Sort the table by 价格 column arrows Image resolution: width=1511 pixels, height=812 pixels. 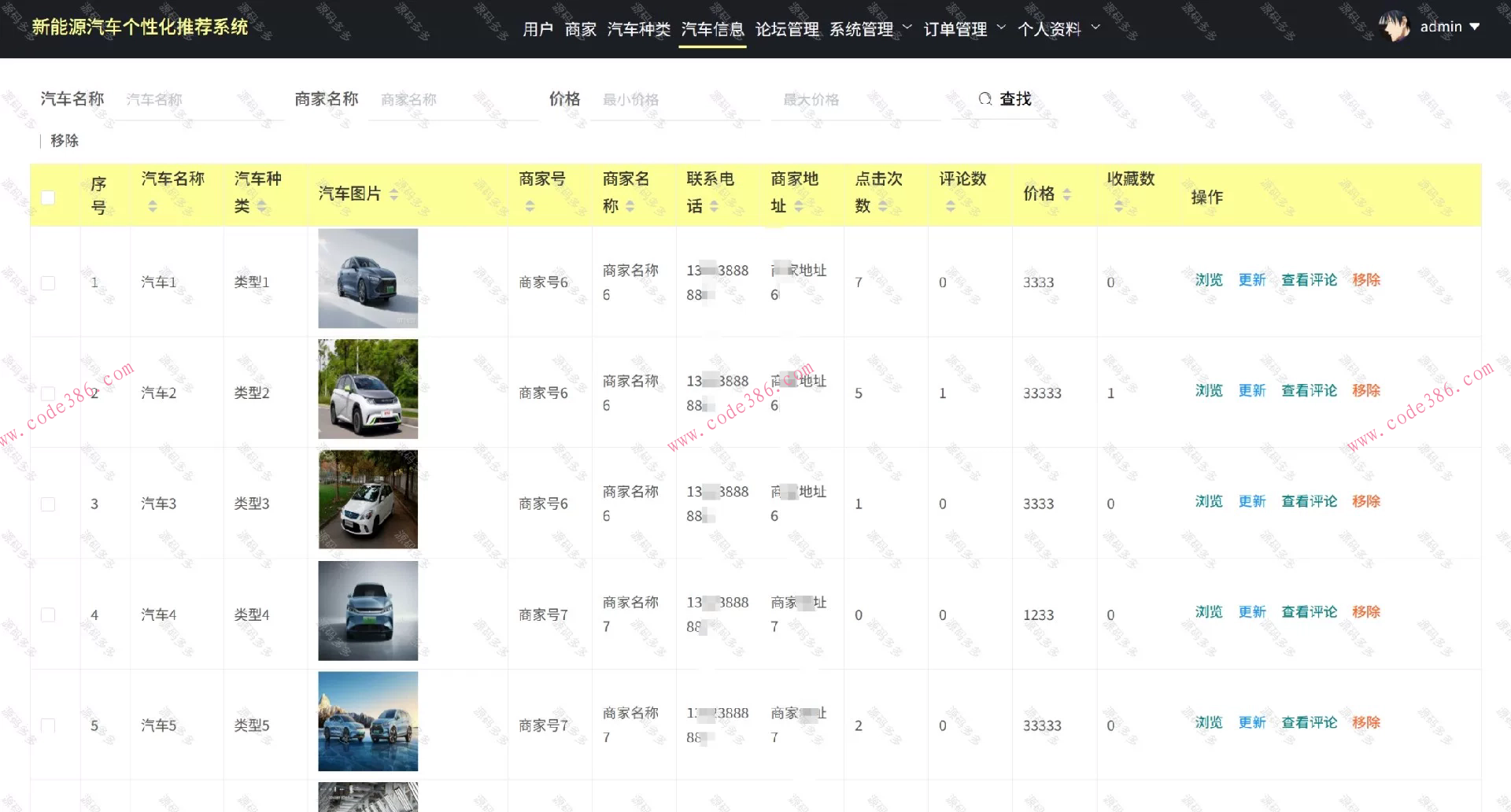coord(1067,194)
